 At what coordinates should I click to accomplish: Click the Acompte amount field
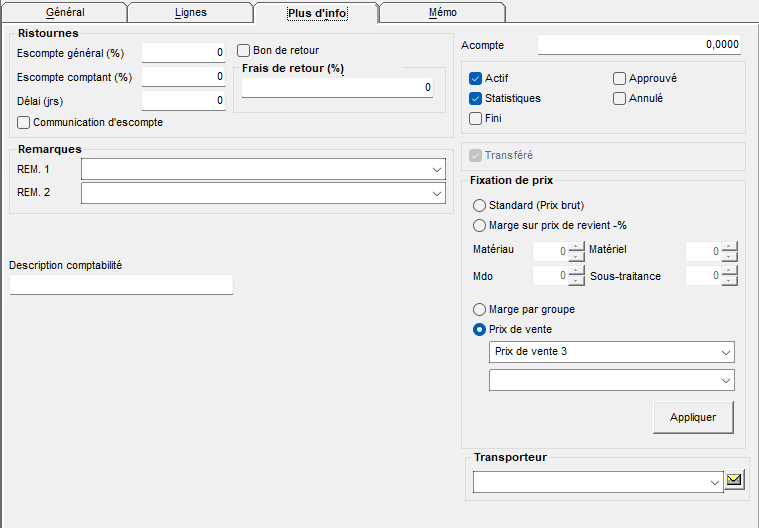pyautogui.click(x=639, y=45)
